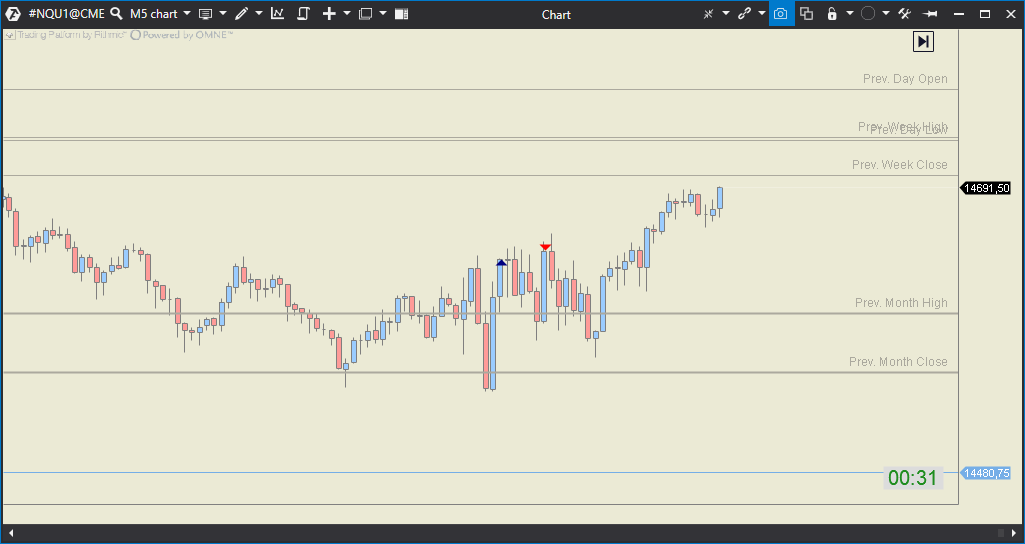Click the Prev. Month High level label

[901, 303]
